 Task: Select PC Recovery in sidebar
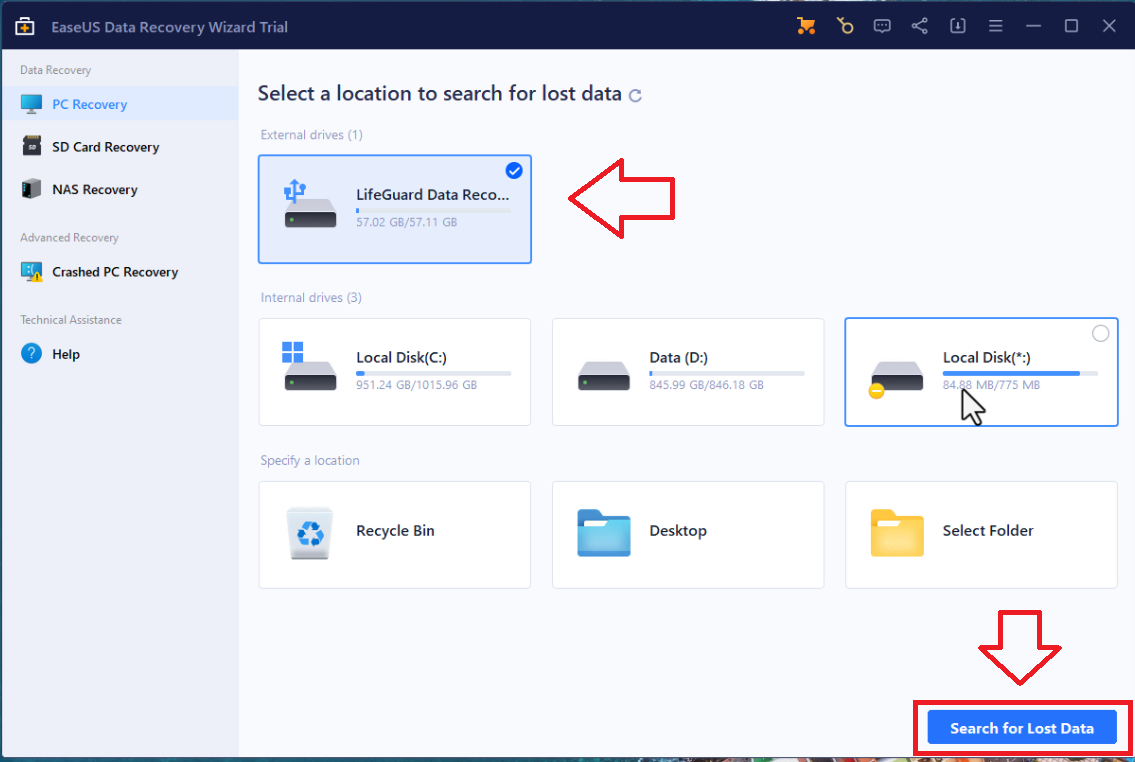89,104
